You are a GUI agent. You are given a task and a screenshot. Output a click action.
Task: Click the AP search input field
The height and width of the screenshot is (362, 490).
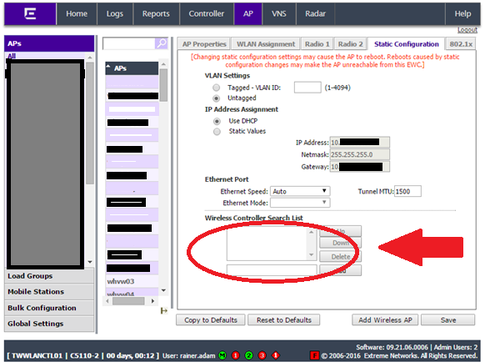point(129,43)
